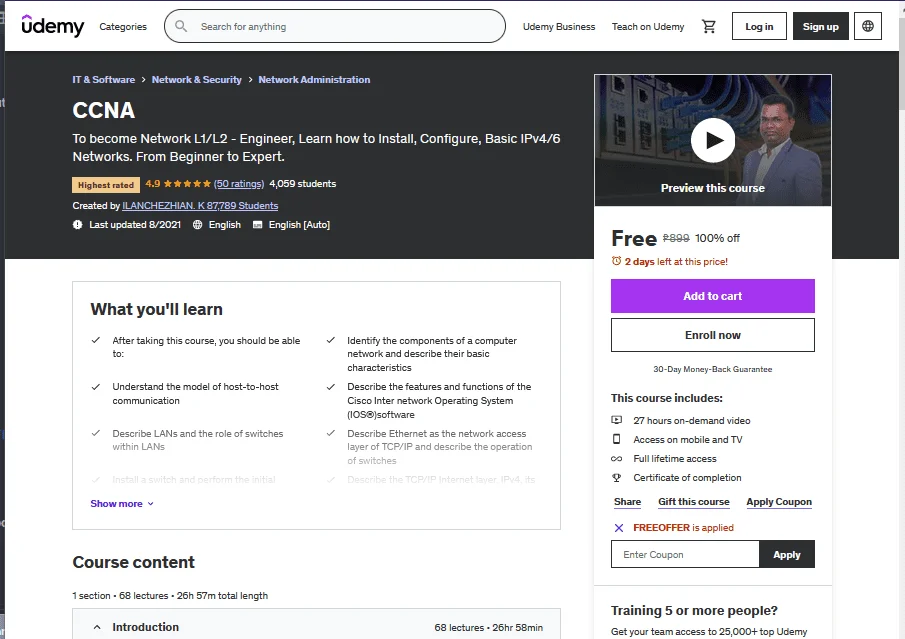Click the Enroll now button
The image size is (905, 639).
pos(713,335)
